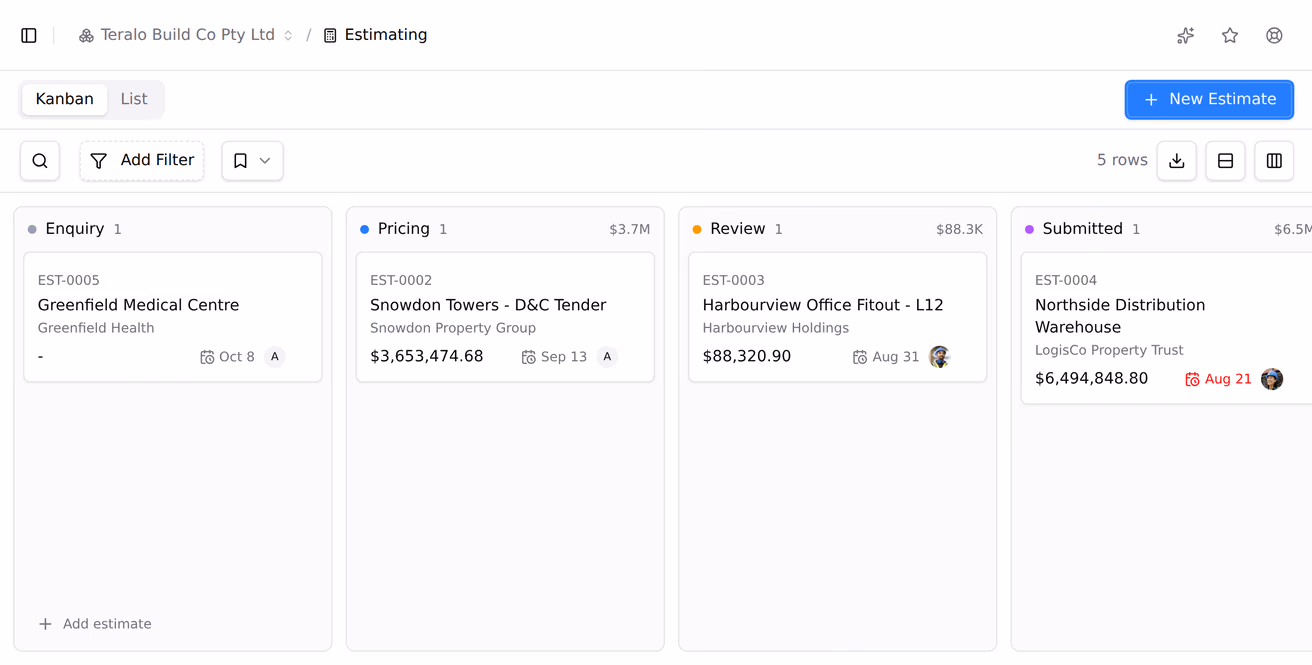1312x665 pixels.
Task: Click the orange Review status dot
Action: 697,229
